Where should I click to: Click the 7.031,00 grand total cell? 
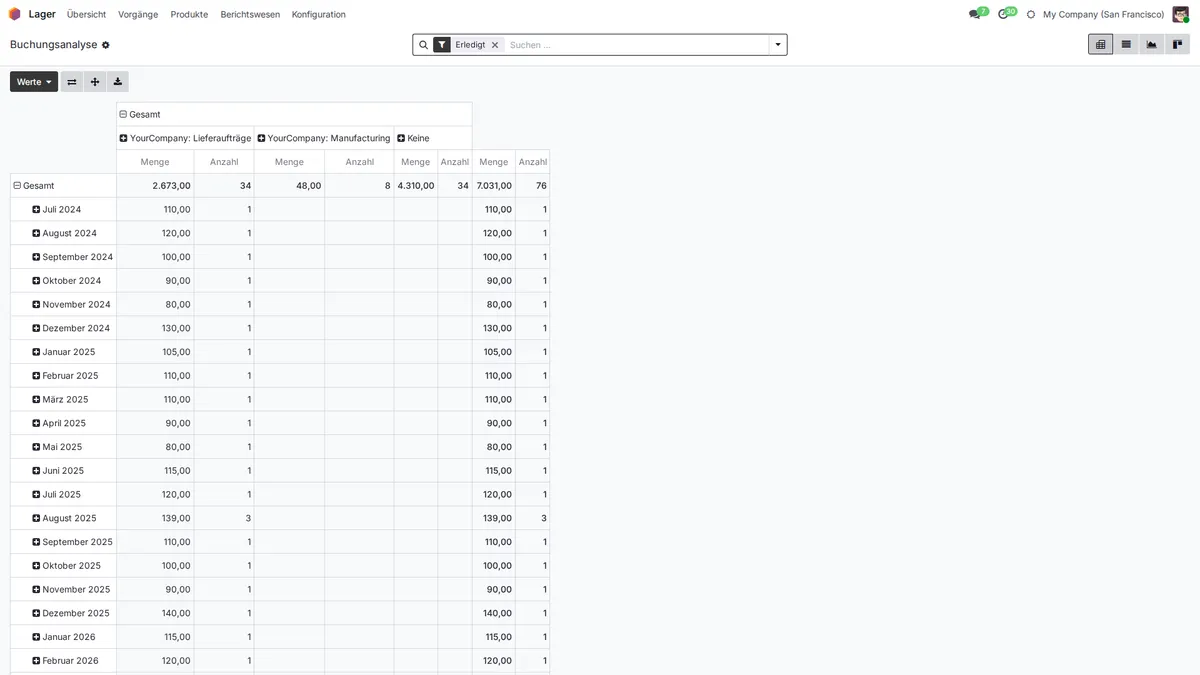click(x=494, y=185)
